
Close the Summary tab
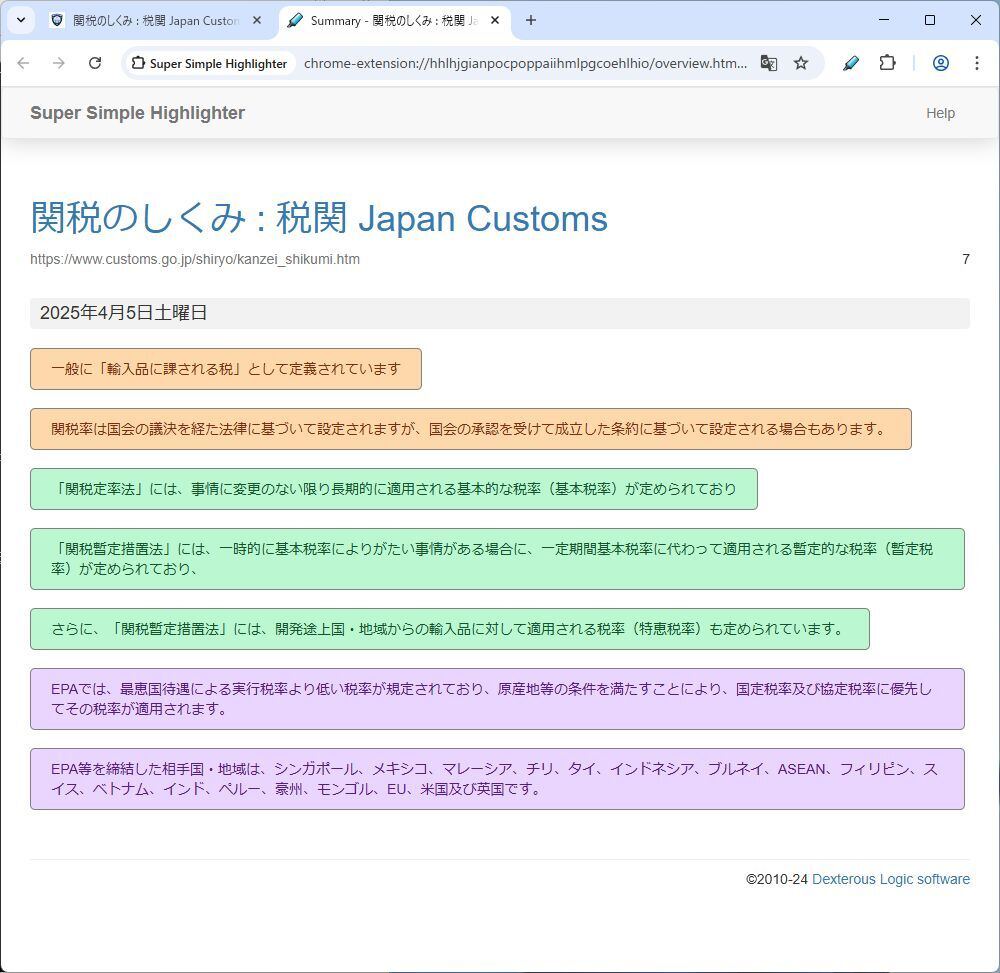coord(495,20)
